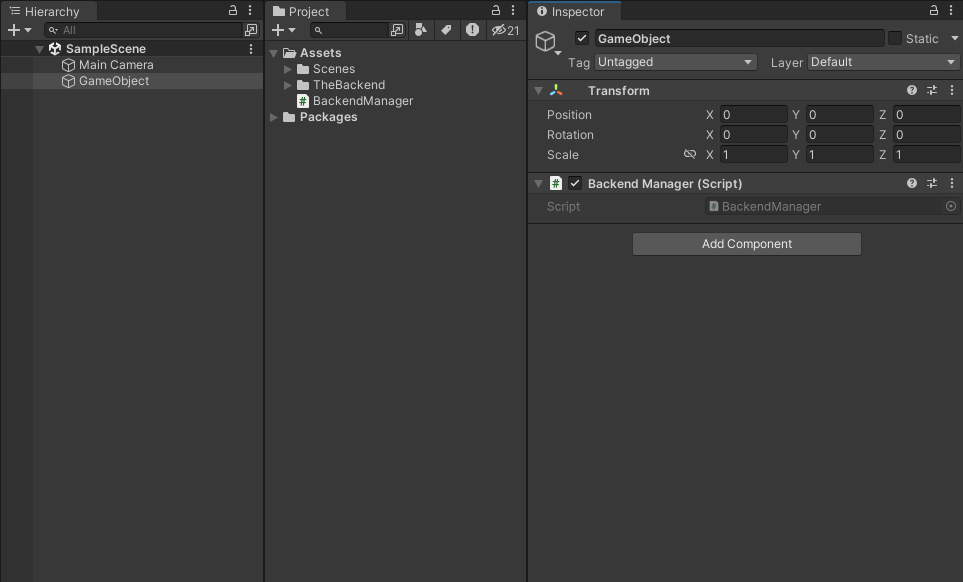963x582 pixels.
Task: Expand the TheBackend folder arrow
Action: click(287, 85)
